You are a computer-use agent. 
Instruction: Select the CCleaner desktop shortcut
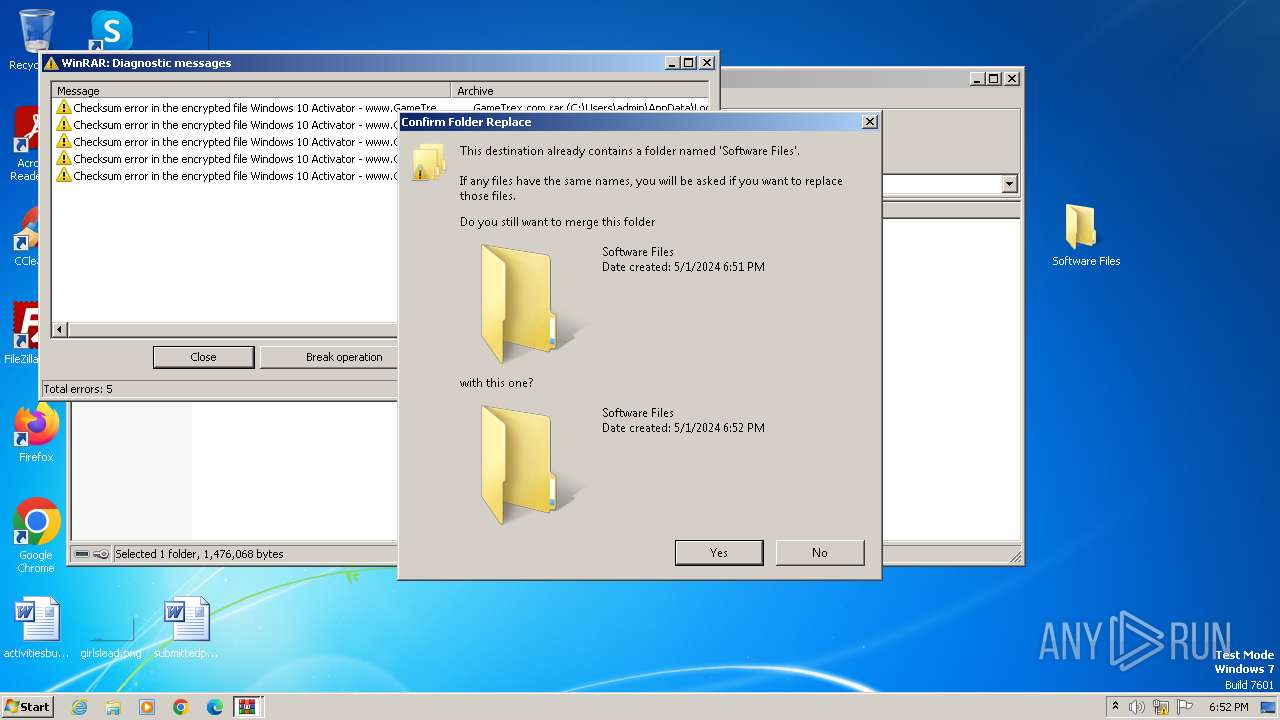click(27, 237)
